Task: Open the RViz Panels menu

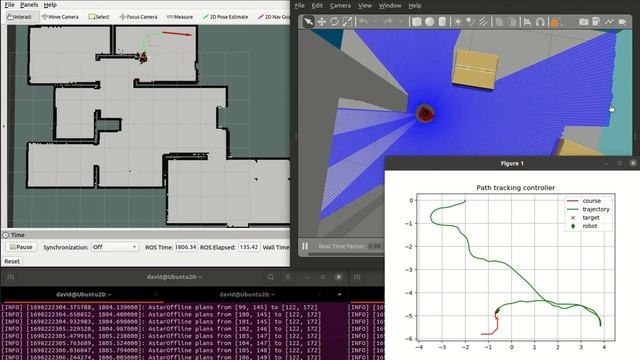Action: click(29, 5)
